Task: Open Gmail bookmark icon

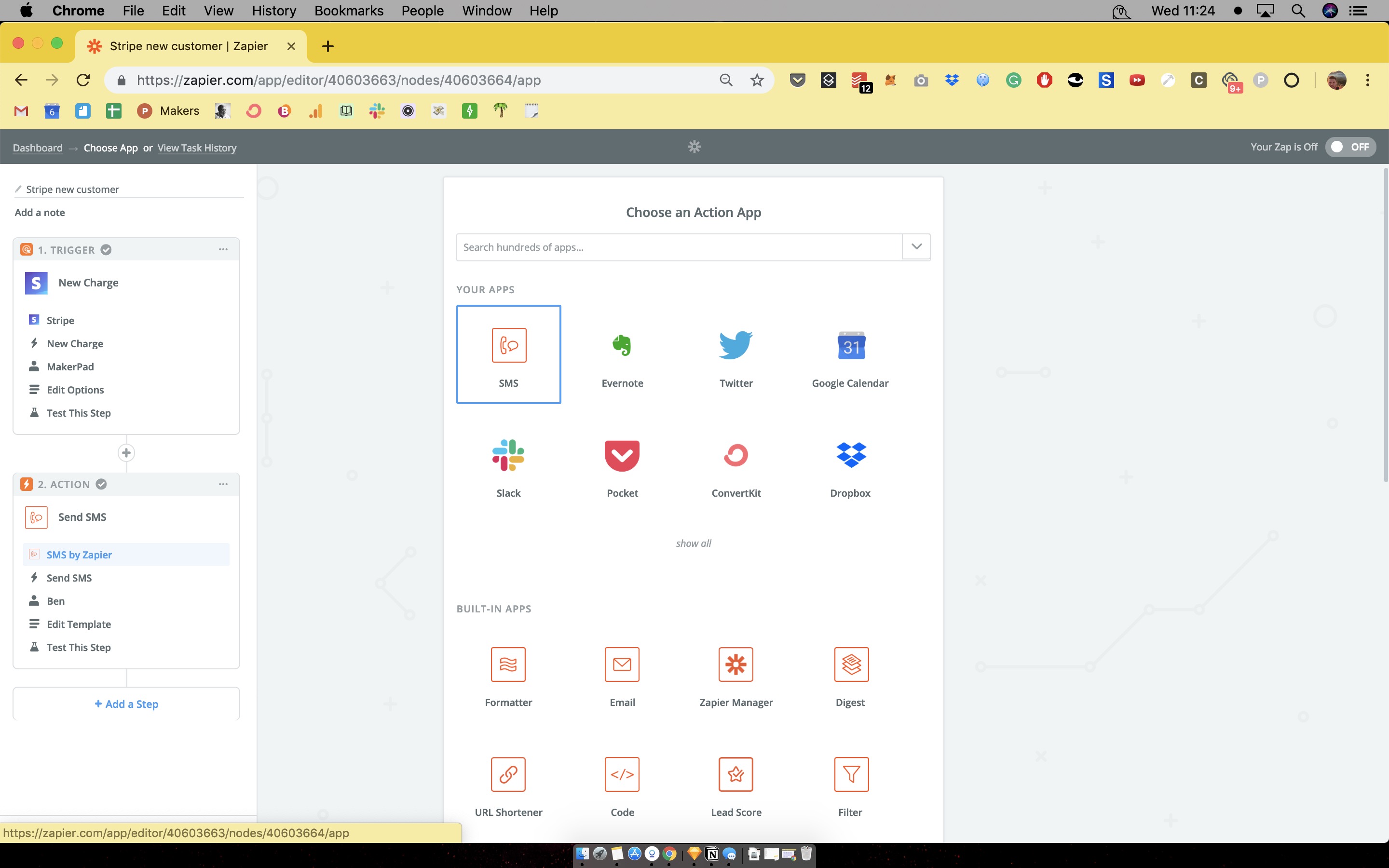Action: 21,111
